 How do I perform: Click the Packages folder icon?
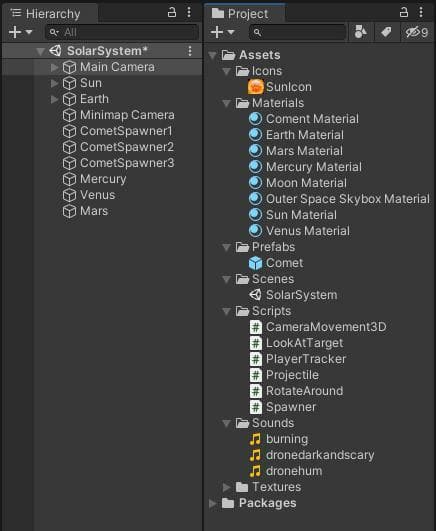[228, 503]
